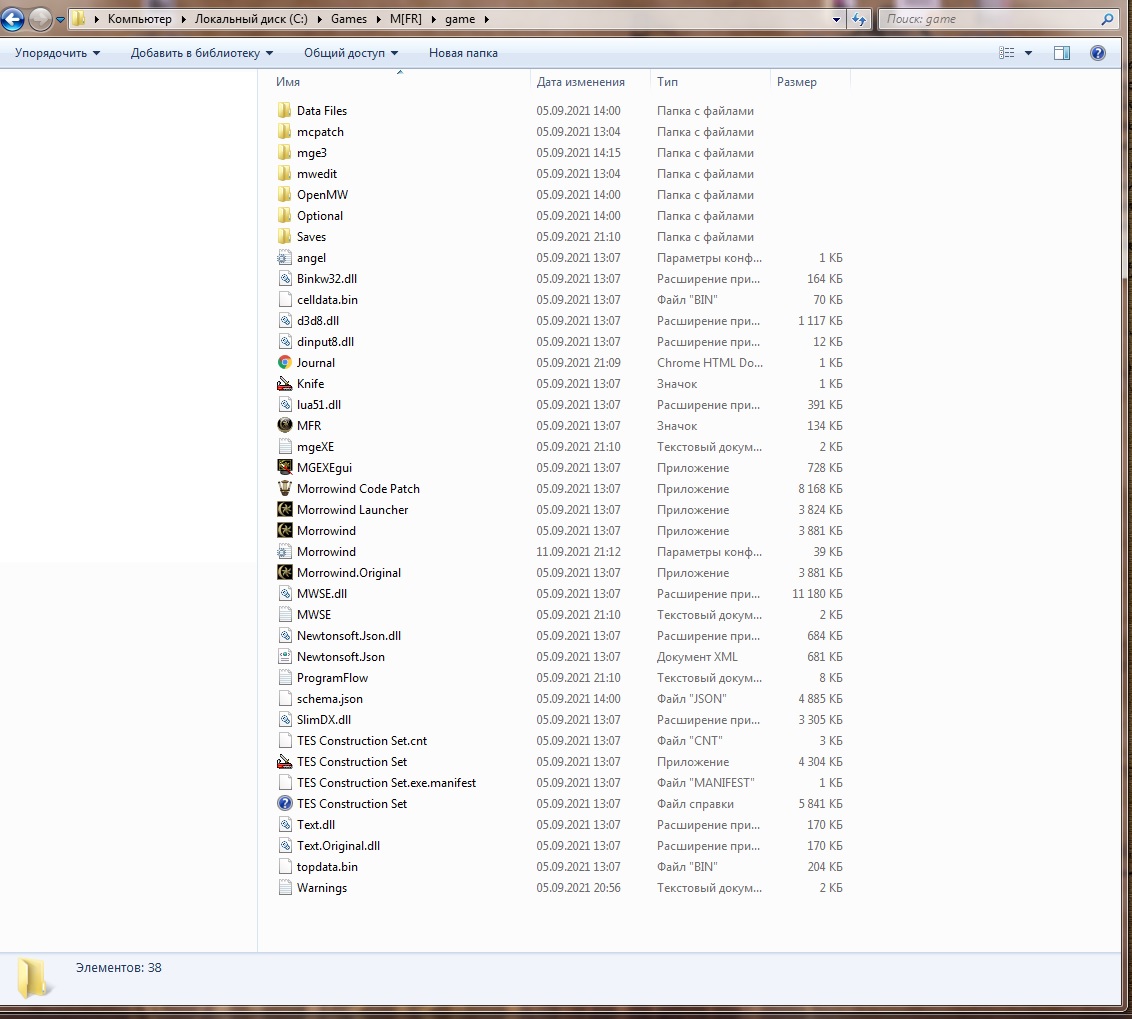The height and width of the screenshot is (1019, 1132).
Task: Select the 'SlimDX.dll' file name
Action: coord(323,719)
